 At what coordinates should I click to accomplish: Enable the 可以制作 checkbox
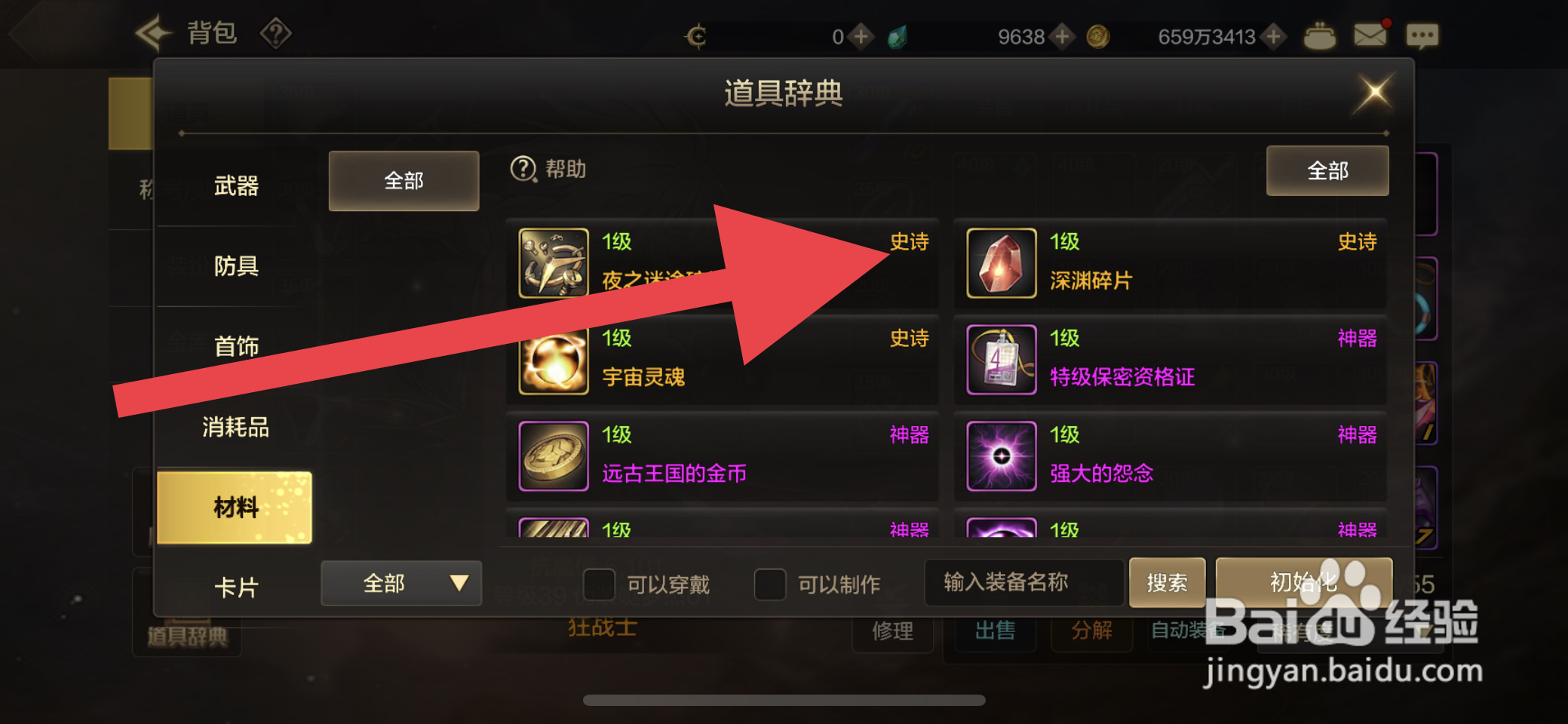pos(770,584)
